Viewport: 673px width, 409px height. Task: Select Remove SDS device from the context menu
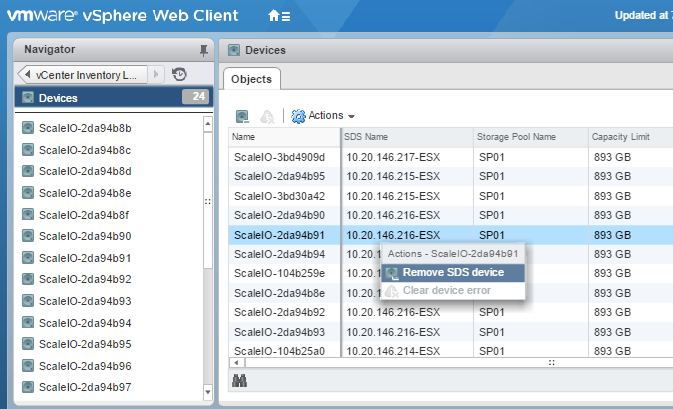pyautogui.click(x=451, y=272)
